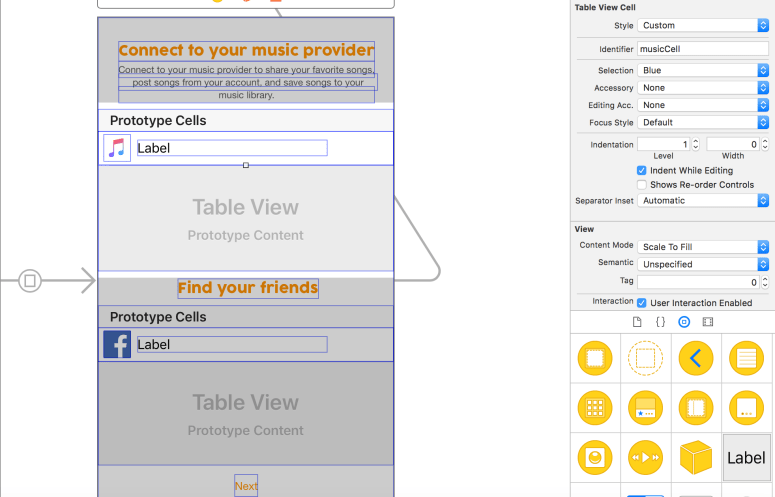Select the Label object in library

746,458
